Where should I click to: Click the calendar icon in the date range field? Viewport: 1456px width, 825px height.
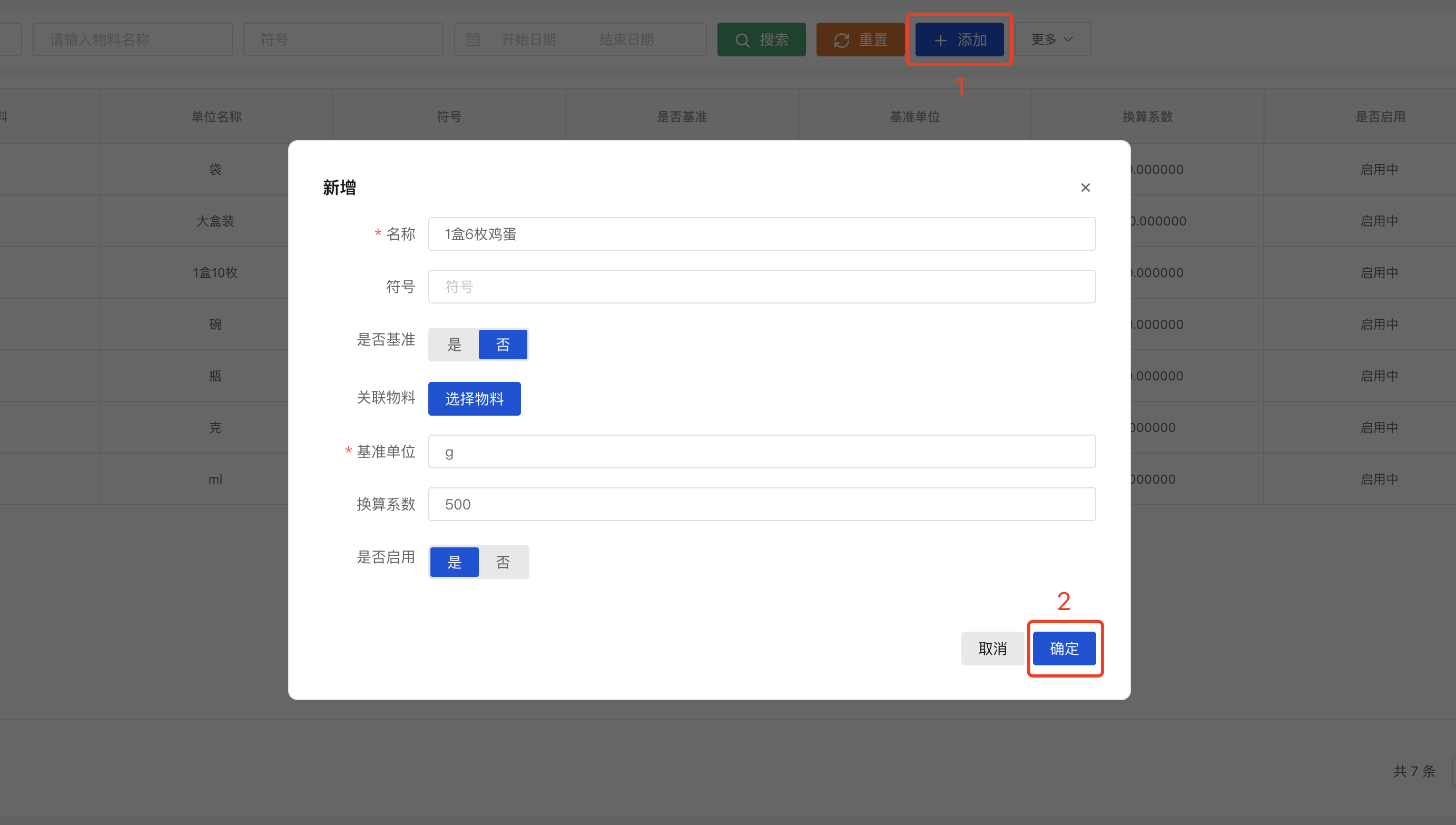coord(474,39)
